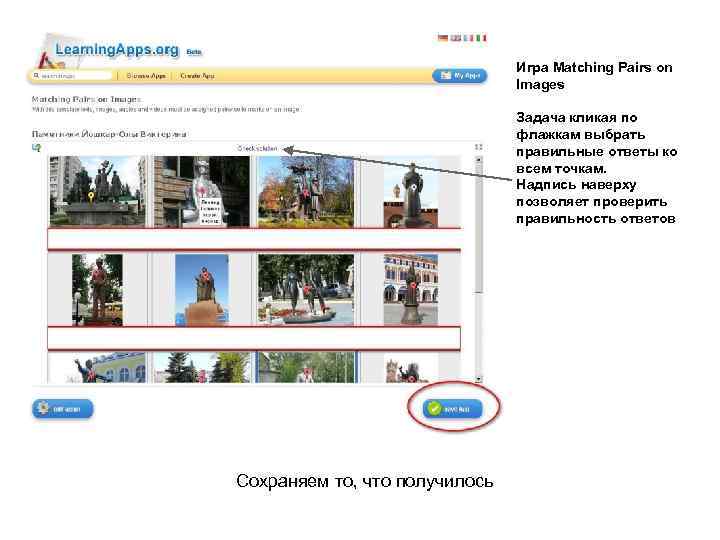720x540 pixels.
Task: Open the Create App menu item
Action: 197,76
